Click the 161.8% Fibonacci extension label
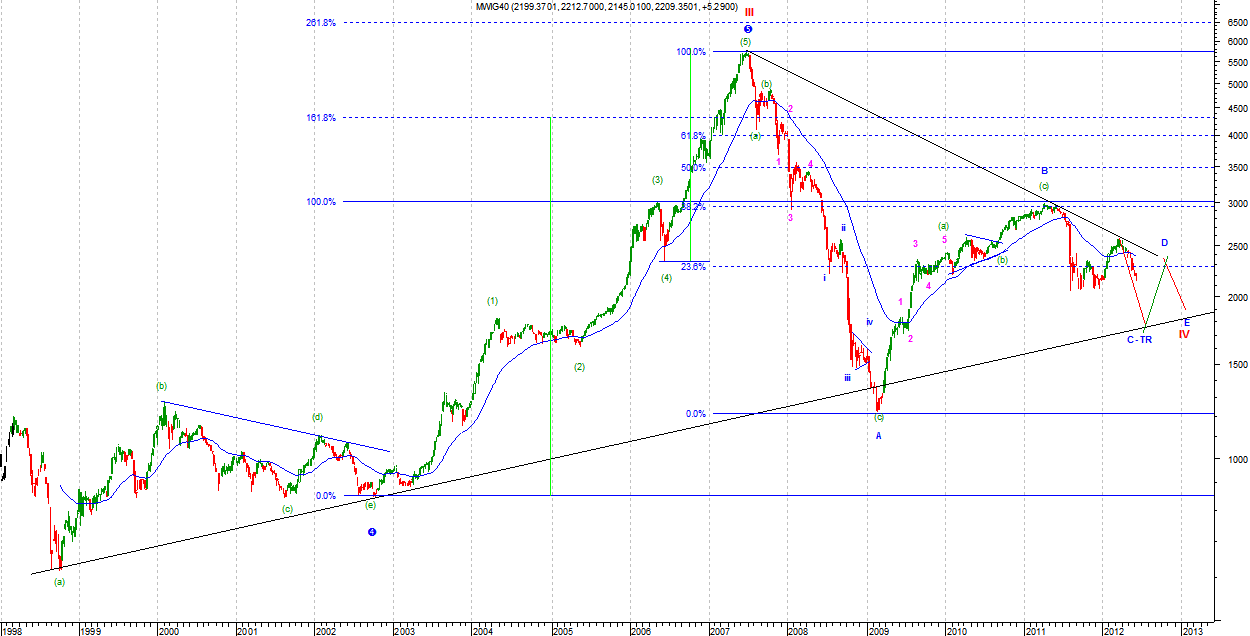 coord(321,118)
